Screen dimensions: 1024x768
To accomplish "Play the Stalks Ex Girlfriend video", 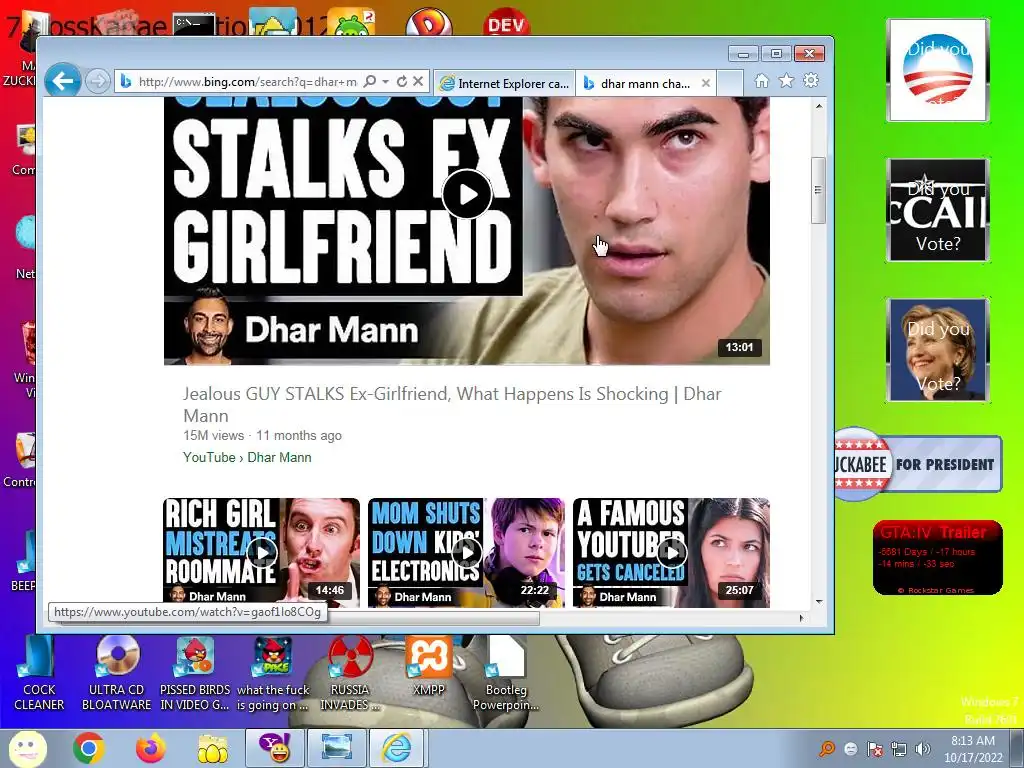I will coord(467,194).
